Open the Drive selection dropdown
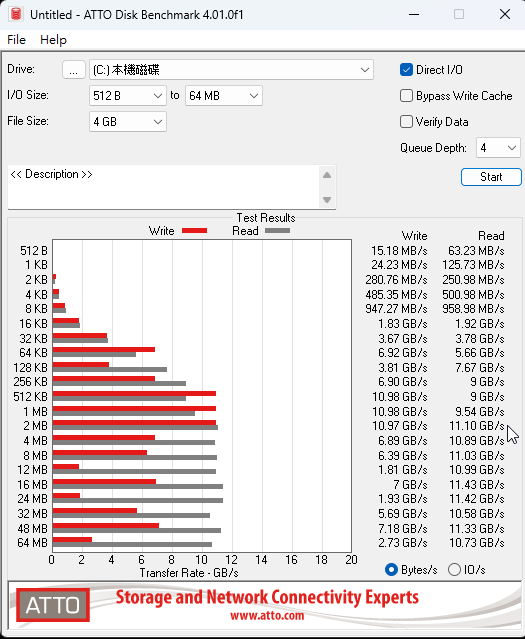This screenshot has height=639, width=525. (231, 70)
